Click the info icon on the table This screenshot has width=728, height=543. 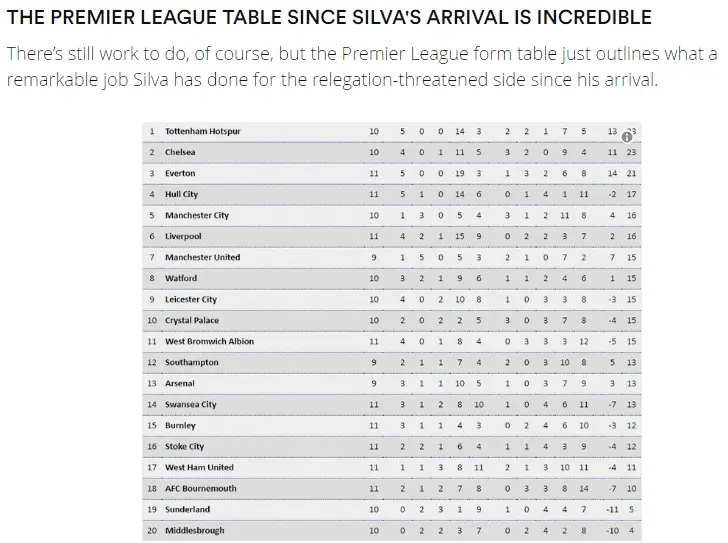point(626,136)
